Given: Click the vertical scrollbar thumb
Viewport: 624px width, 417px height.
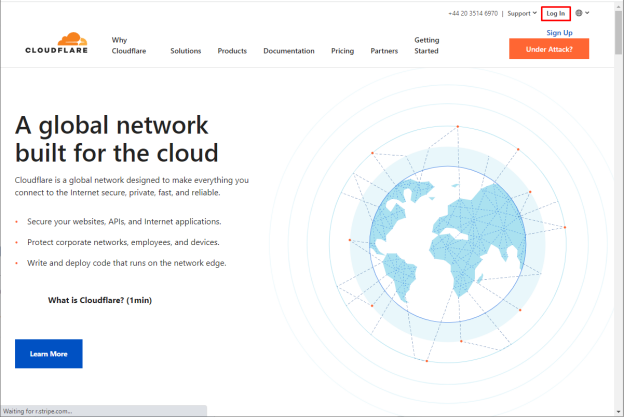Looking at the screenshot, I should pyautogui.click(x=618, y=32).
